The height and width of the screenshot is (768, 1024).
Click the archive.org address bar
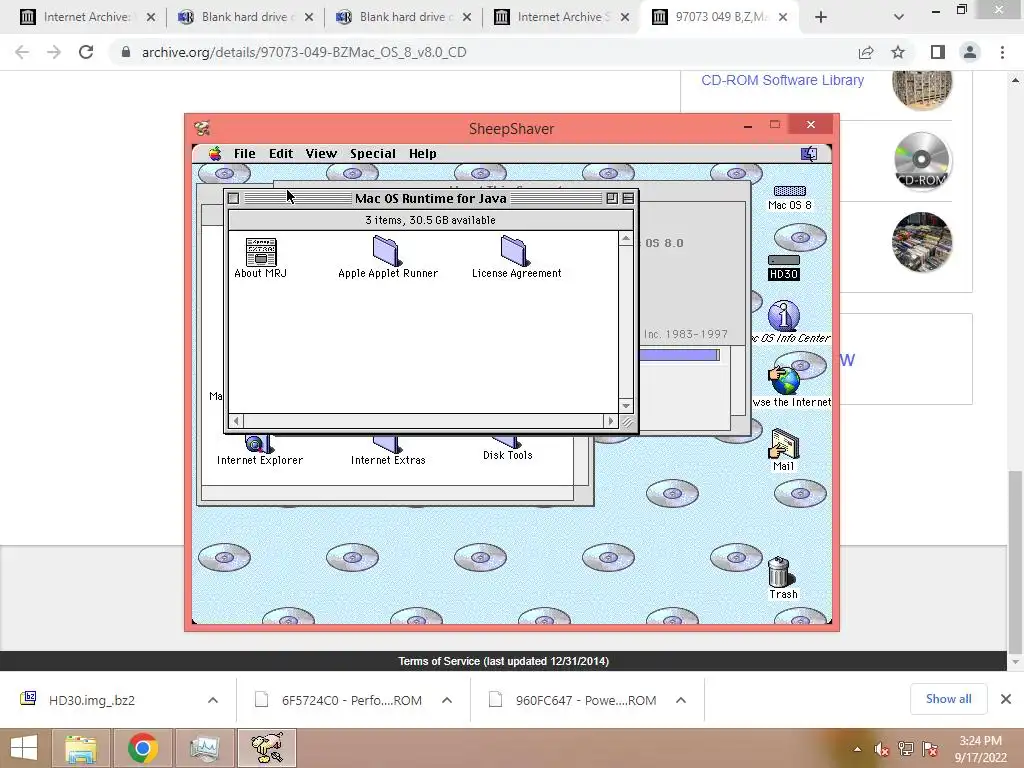click(483, 52)
